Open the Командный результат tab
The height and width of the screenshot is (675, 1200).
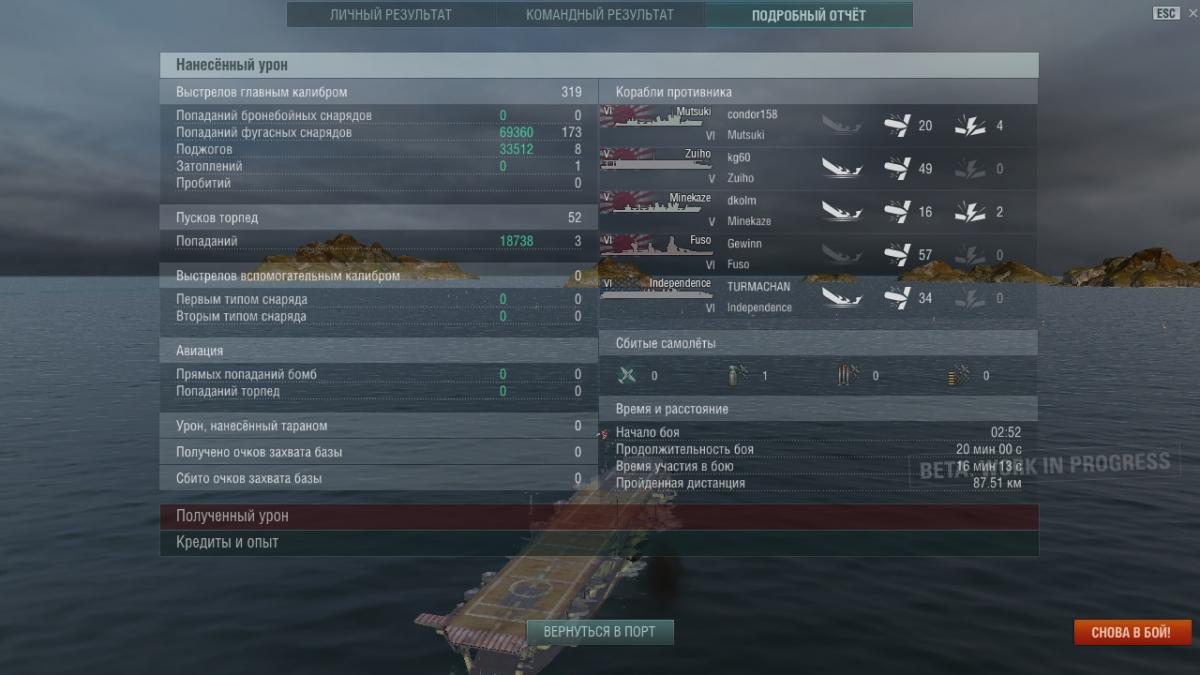[600, 15]
